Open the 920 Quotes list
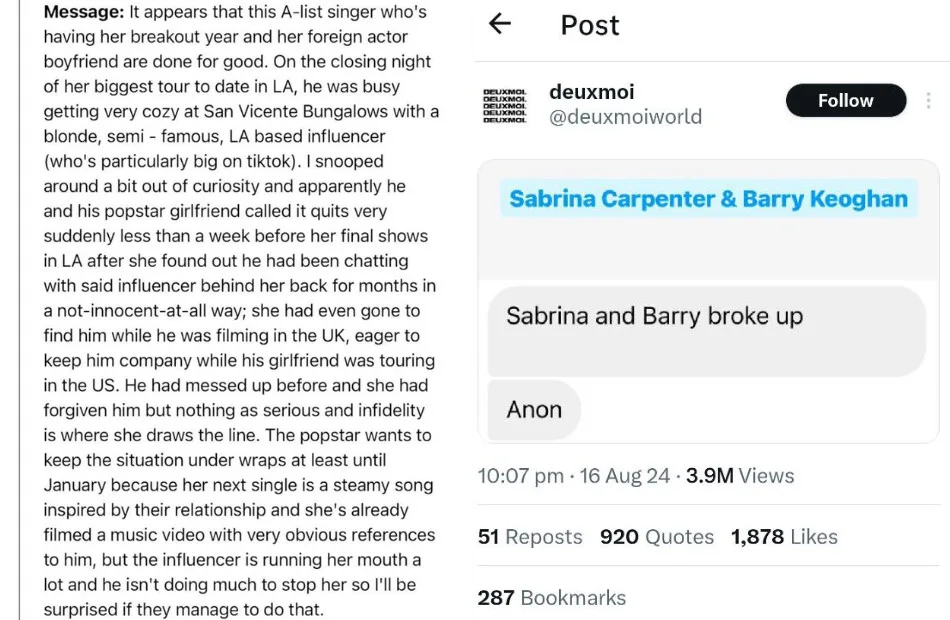The height and width of the screenshot is (620, 950). (656, 537)
